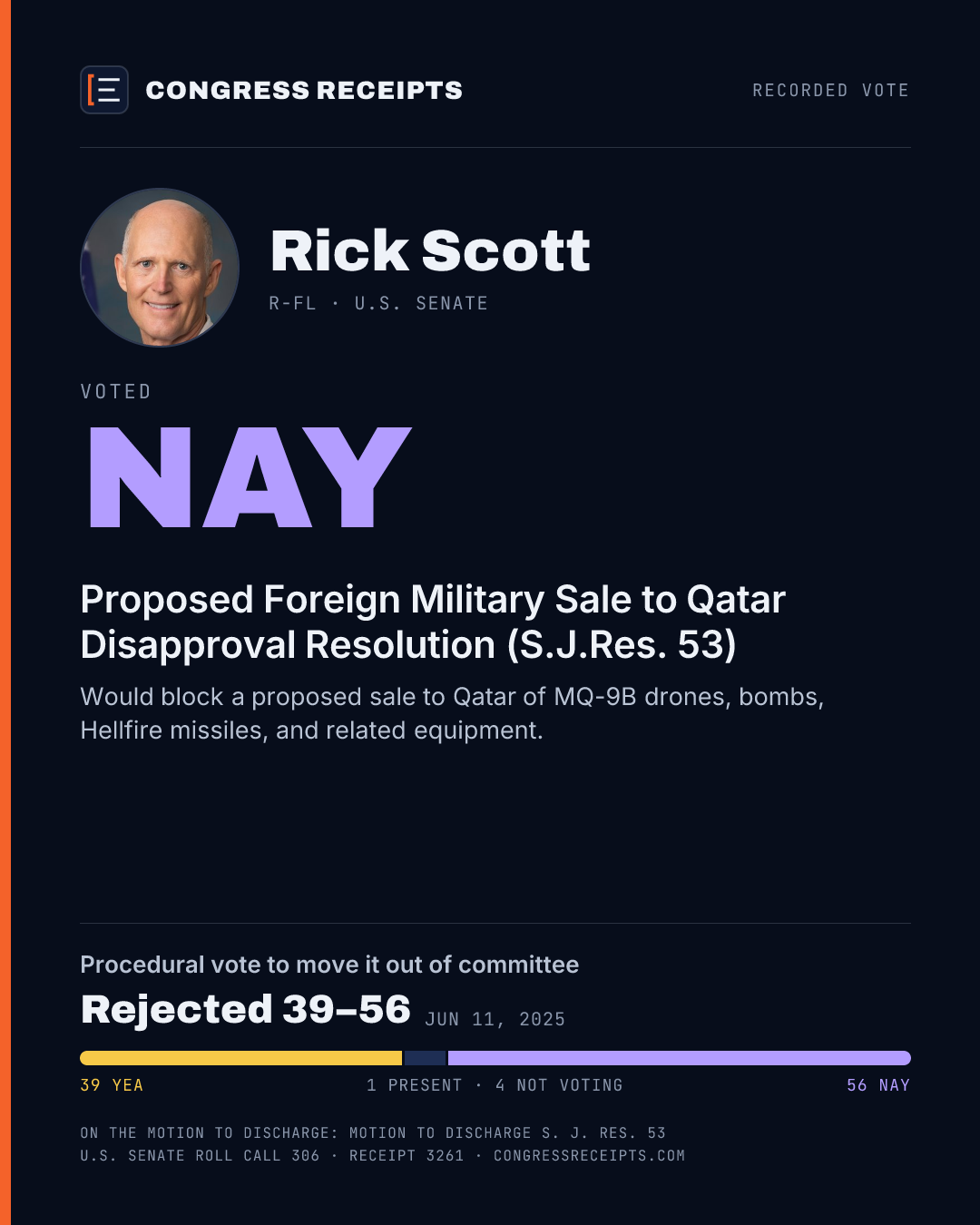Select the 56 NAY tally label
The width and height of the screenshot is (980, 1225).
pyautogui.click(x=878, y=1085)
